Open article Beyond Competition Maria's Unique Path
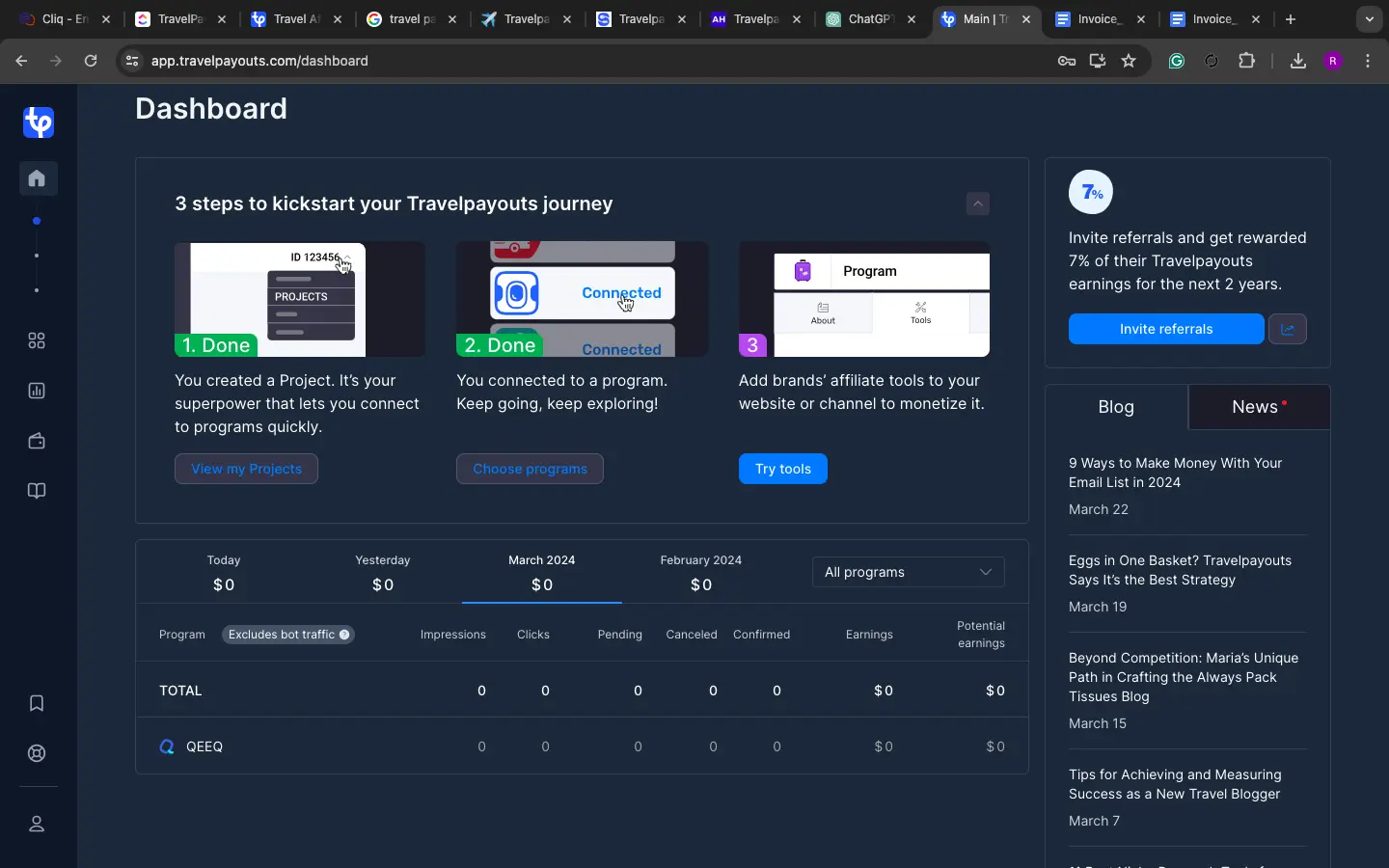 (1184, 677)
